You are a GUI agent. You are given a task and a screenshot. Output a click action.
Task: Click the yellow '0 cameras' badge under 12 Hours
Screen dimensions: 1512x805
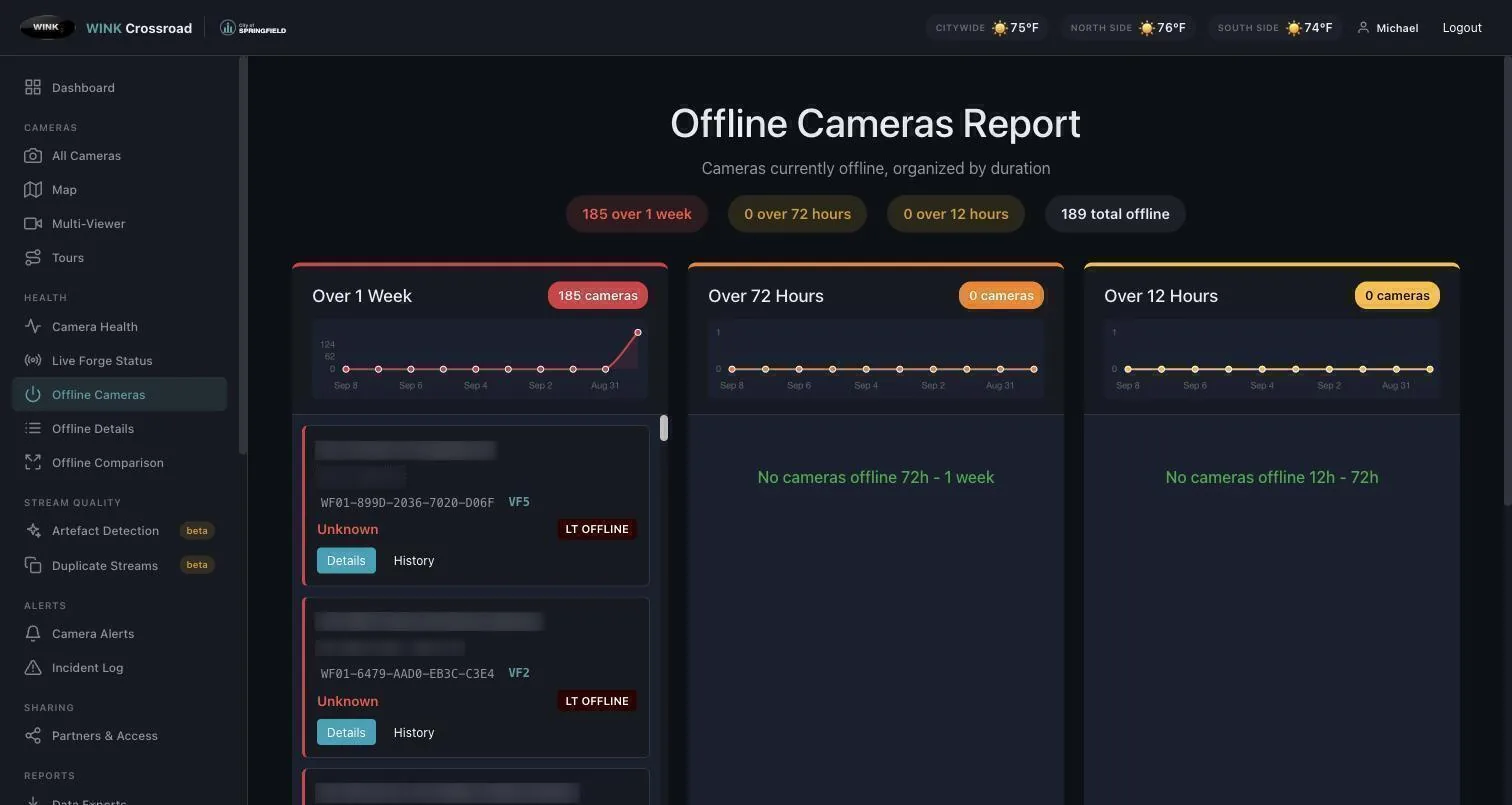coord(1397,296)
